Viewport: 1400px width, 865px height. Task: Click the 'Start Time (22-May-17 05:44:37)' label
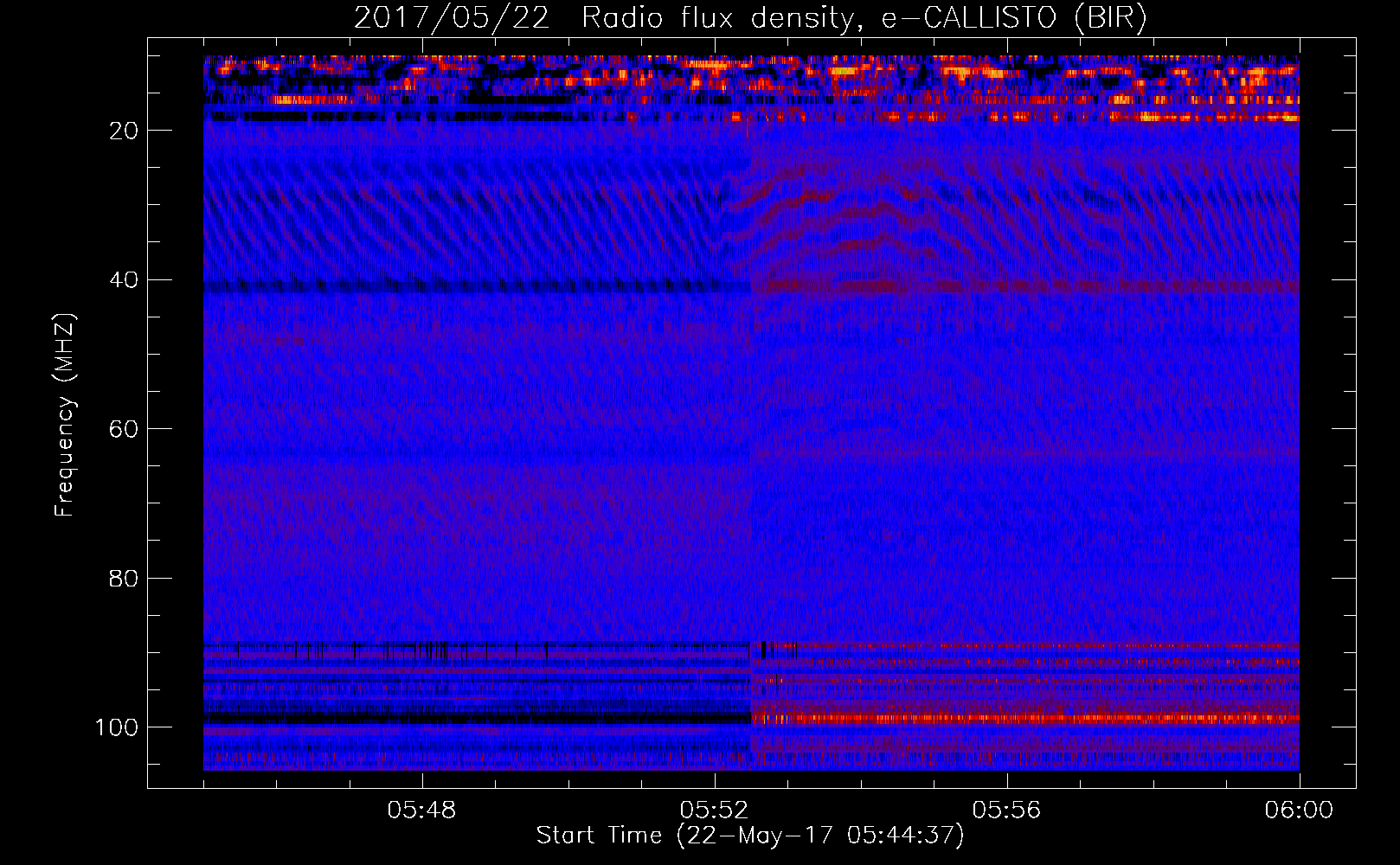click(750, 836)
